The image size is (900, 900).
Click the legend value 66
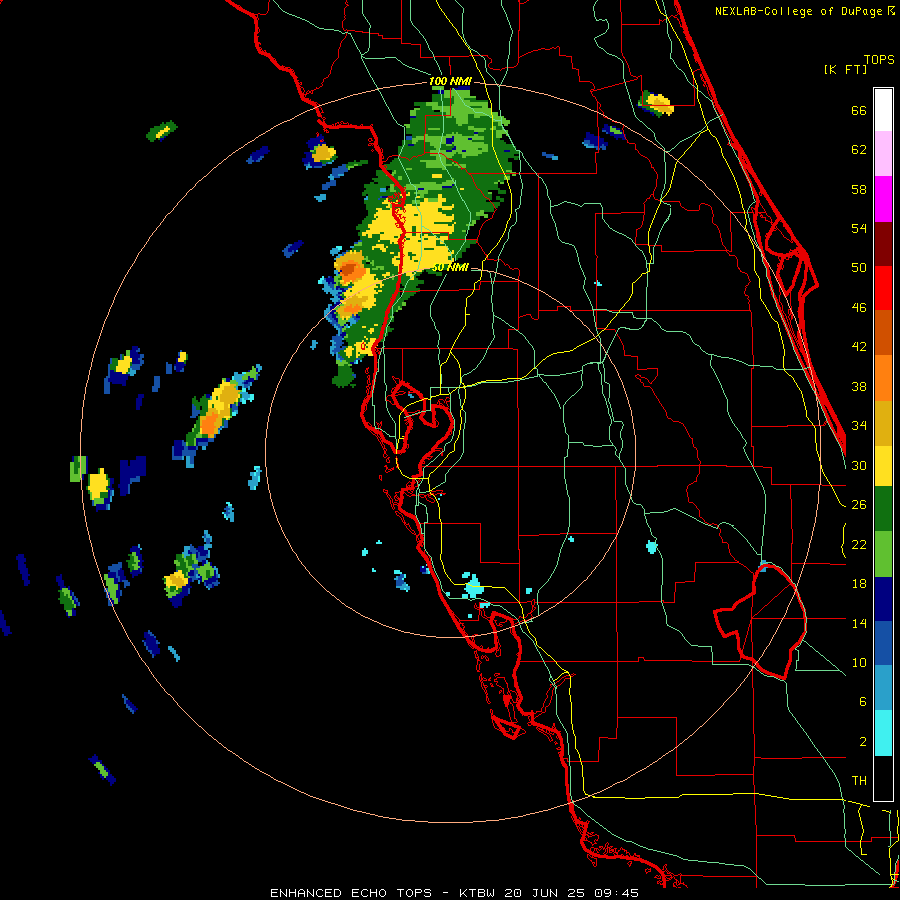point(859,111)
